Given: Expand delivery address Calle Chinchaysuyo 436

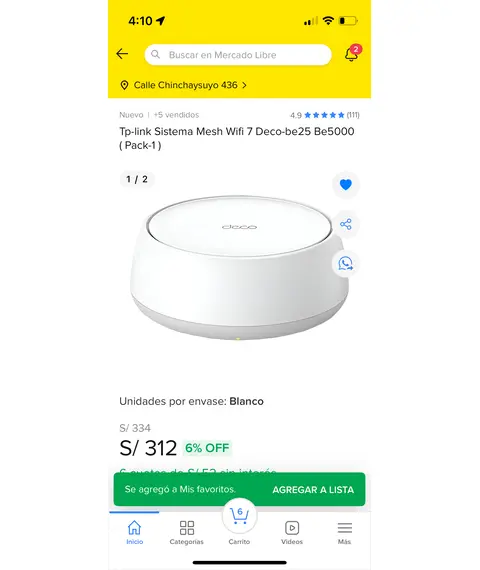Looking at the screenshot, I should (x=184, y=85).
